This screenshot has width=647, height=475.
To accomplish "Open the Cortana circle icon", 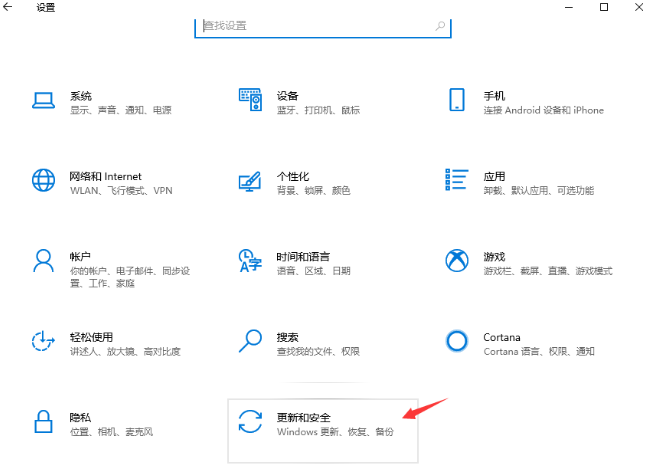I will (457, 341).
